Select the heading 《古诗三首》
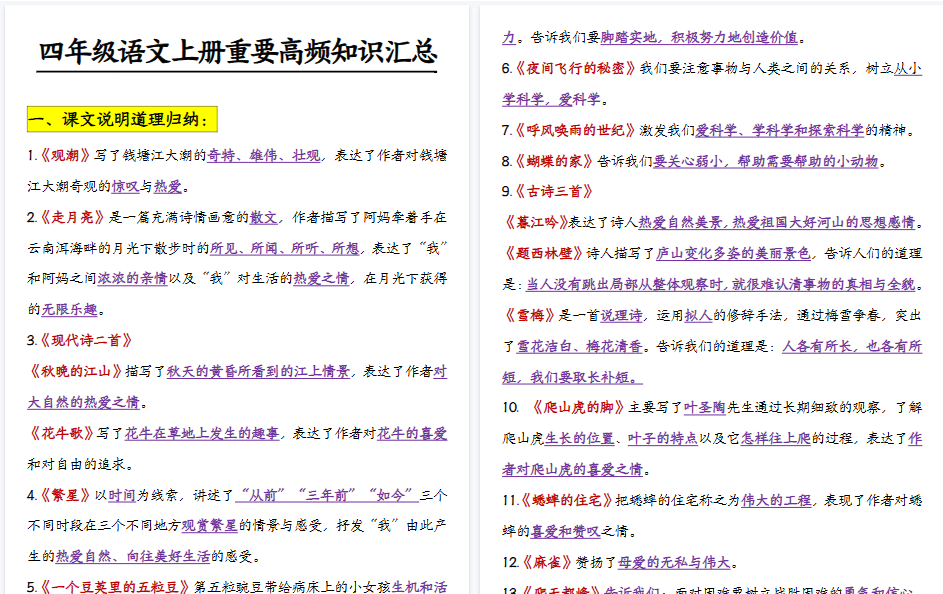The height and width of the screenshot is (594, 943). 552,190
